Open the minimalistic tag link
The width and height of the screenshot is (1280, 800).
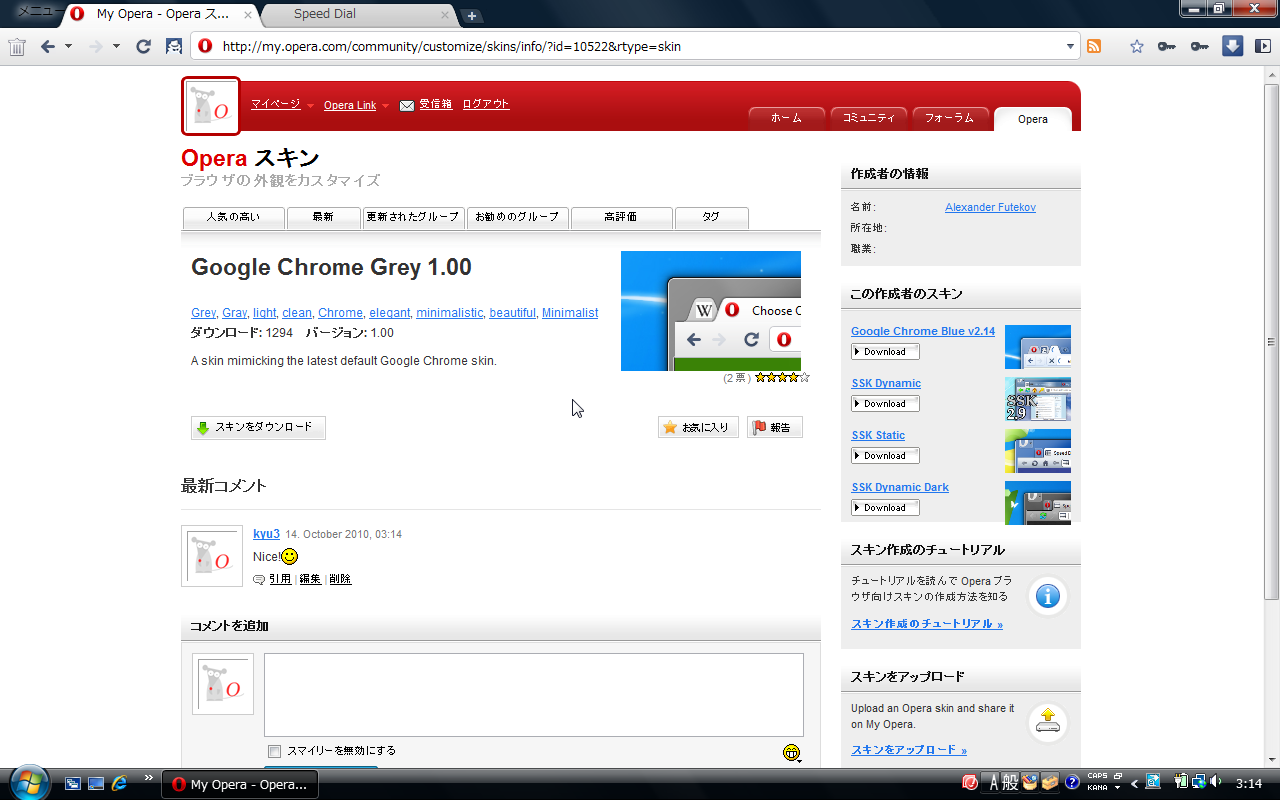click(x=449, y=313)
